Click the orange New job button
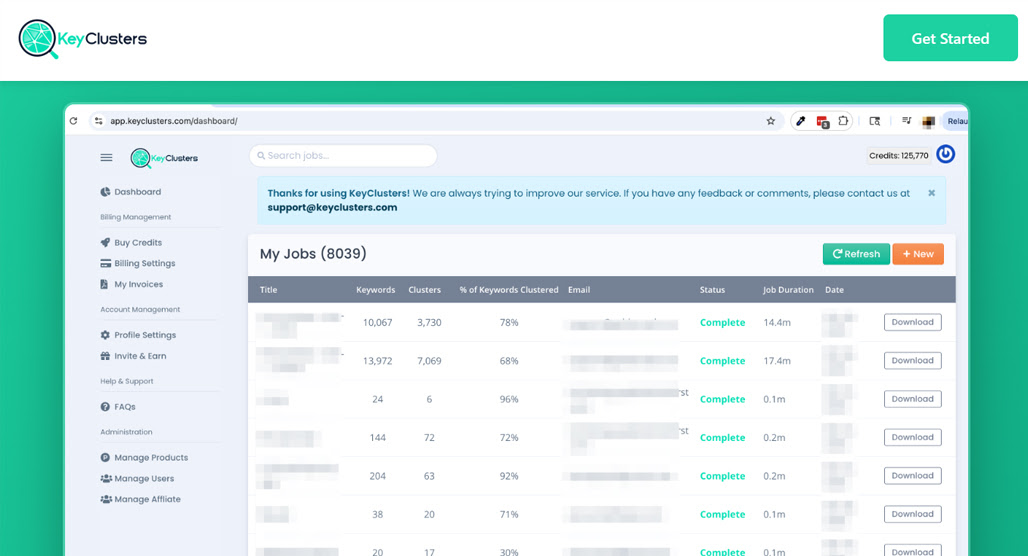Viewport: 1028px width, 556px height. coord(918,254)
